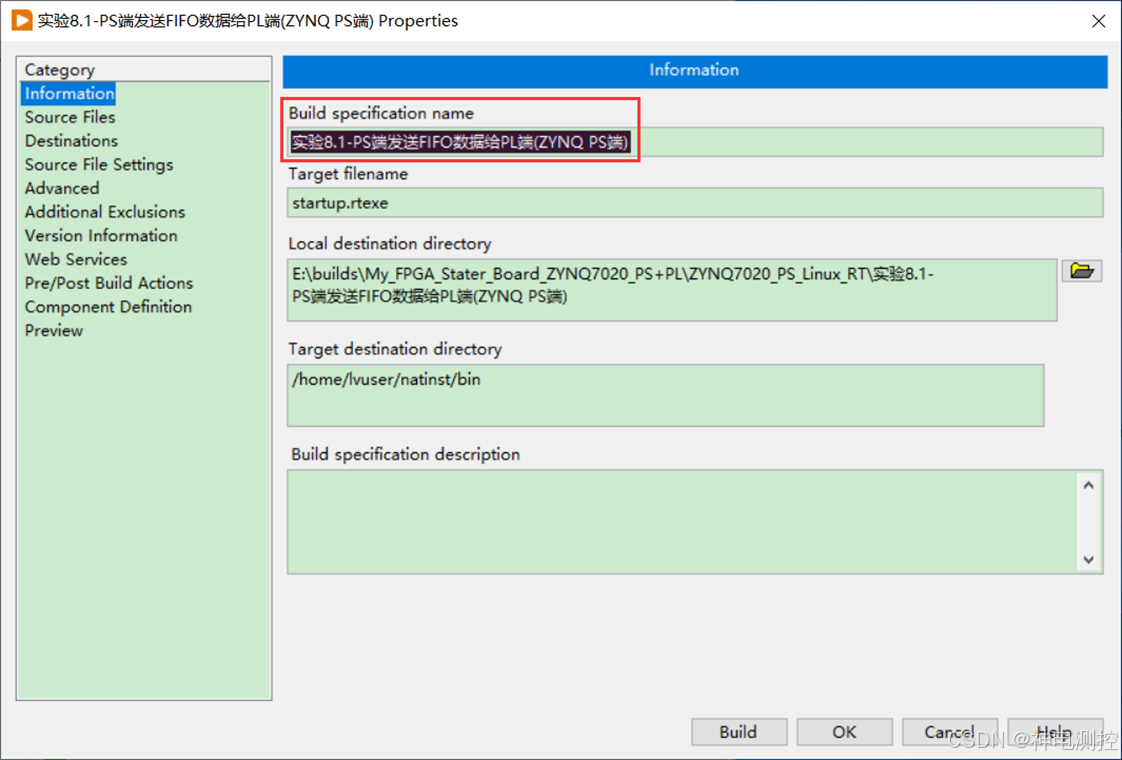Go to Advanced category
This screenshot has width=1122, height=760.
62,187
